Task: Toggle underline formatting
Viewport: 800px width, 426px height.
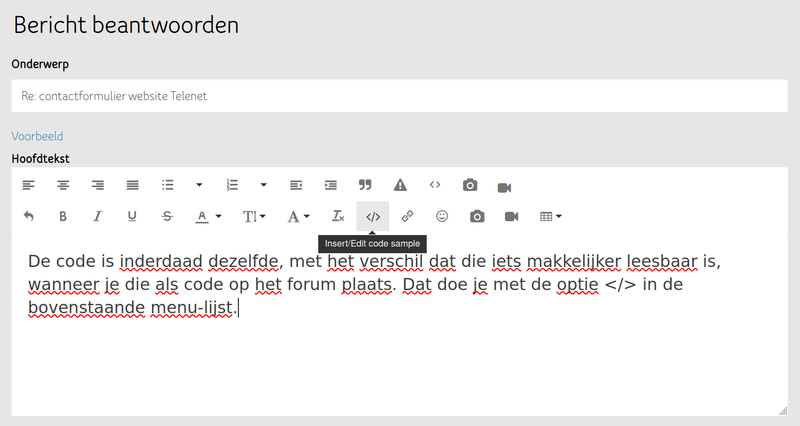Action: [132, 216]
